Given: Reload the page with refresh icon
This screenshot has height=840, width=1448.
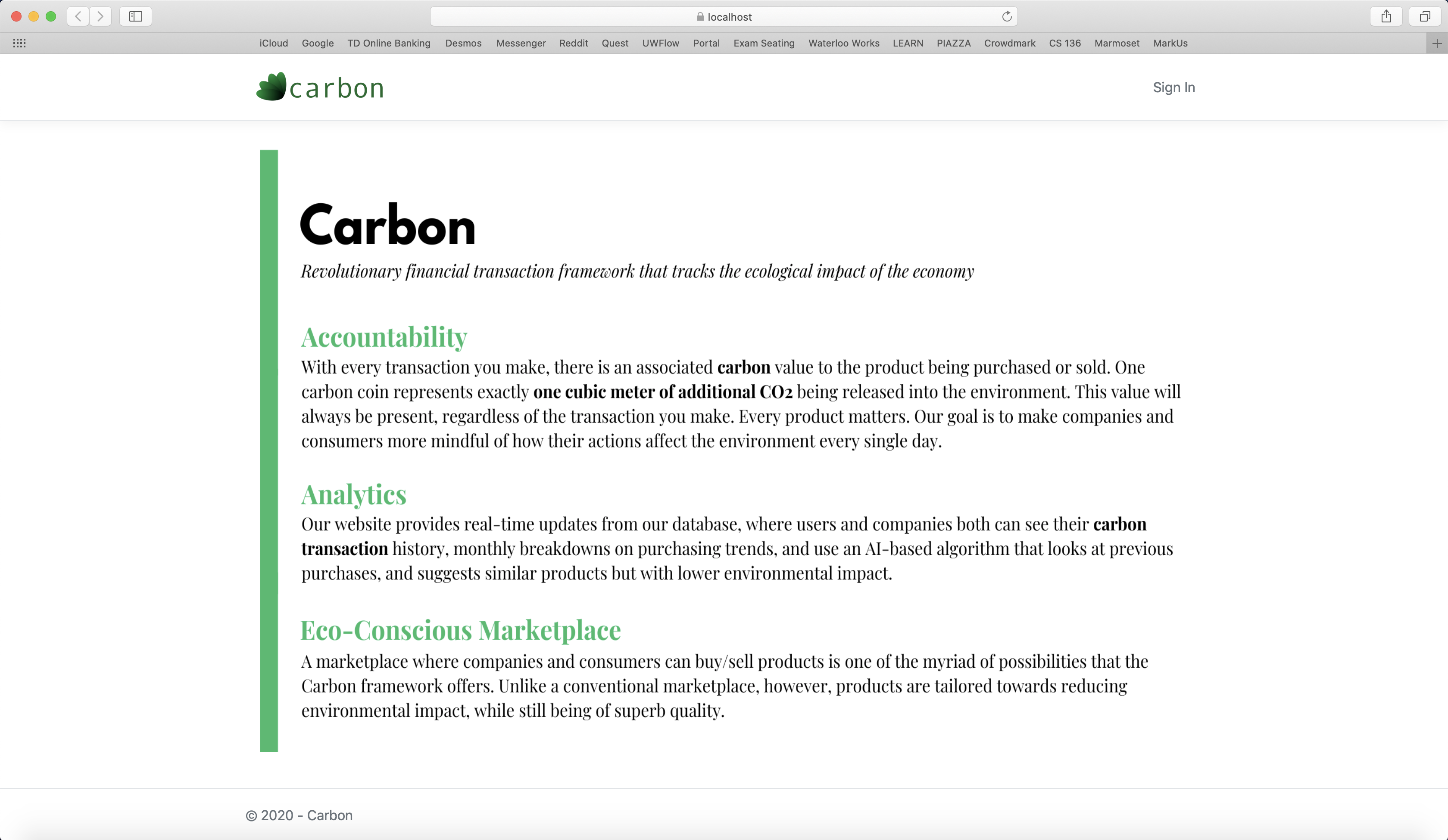Looking at the screenshot, I should coord(1007,16).
